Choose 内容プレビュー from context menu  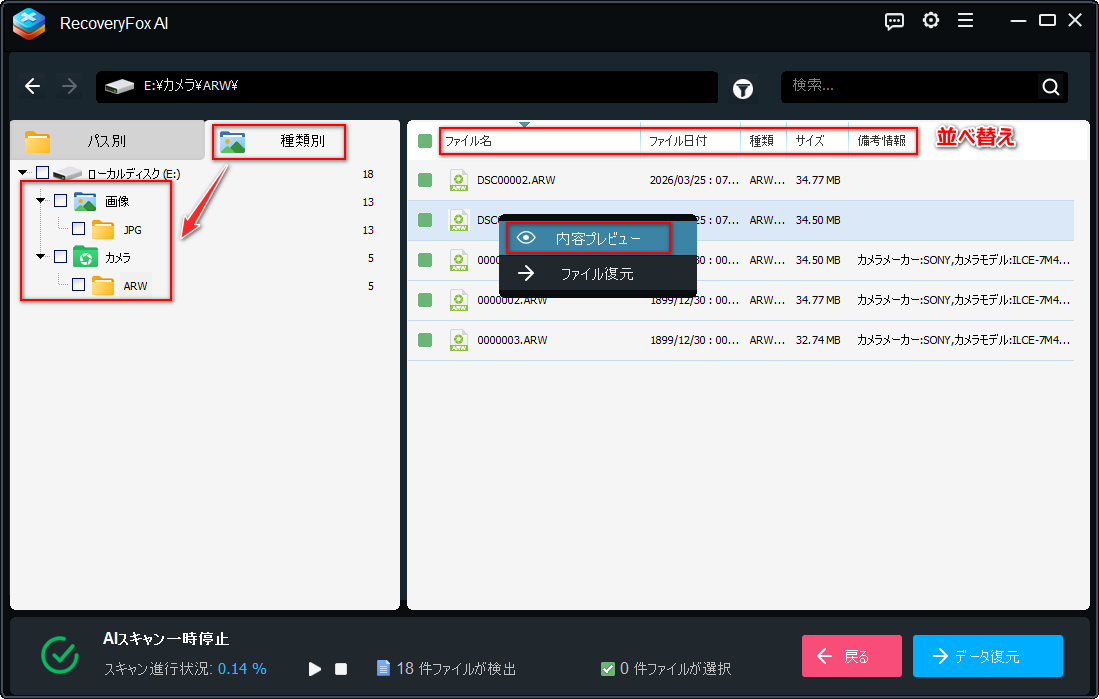coord(598,238)
